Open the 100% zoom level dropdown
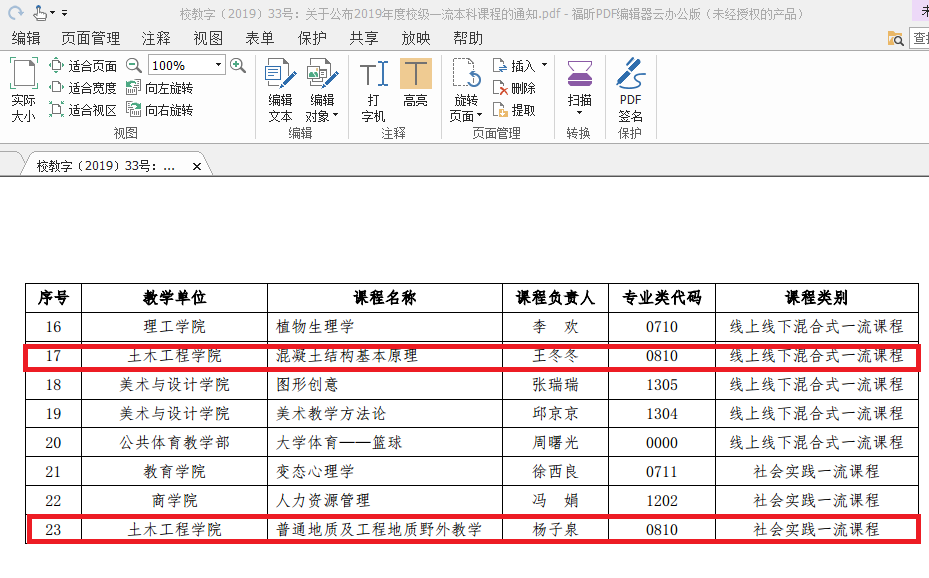Viewport: 929px width, 578px height. click(219, 66)
